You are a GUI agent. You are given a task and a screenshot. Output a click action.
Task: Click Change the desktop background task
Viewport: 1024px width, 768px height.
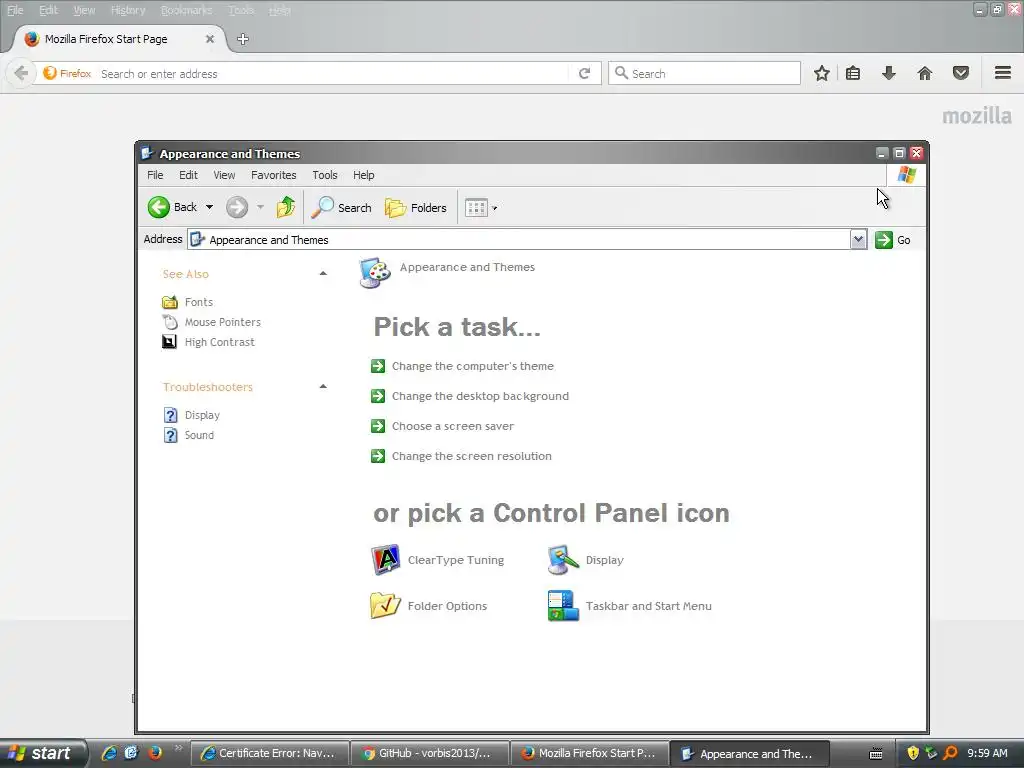[470, 396]
